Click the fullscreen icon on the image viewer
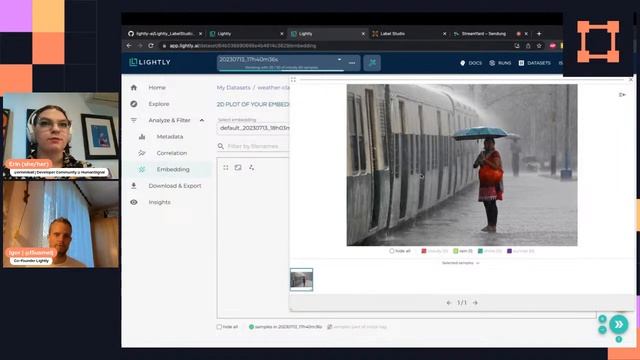Screen dimensions: 640x360 click(x=293, y=80)
